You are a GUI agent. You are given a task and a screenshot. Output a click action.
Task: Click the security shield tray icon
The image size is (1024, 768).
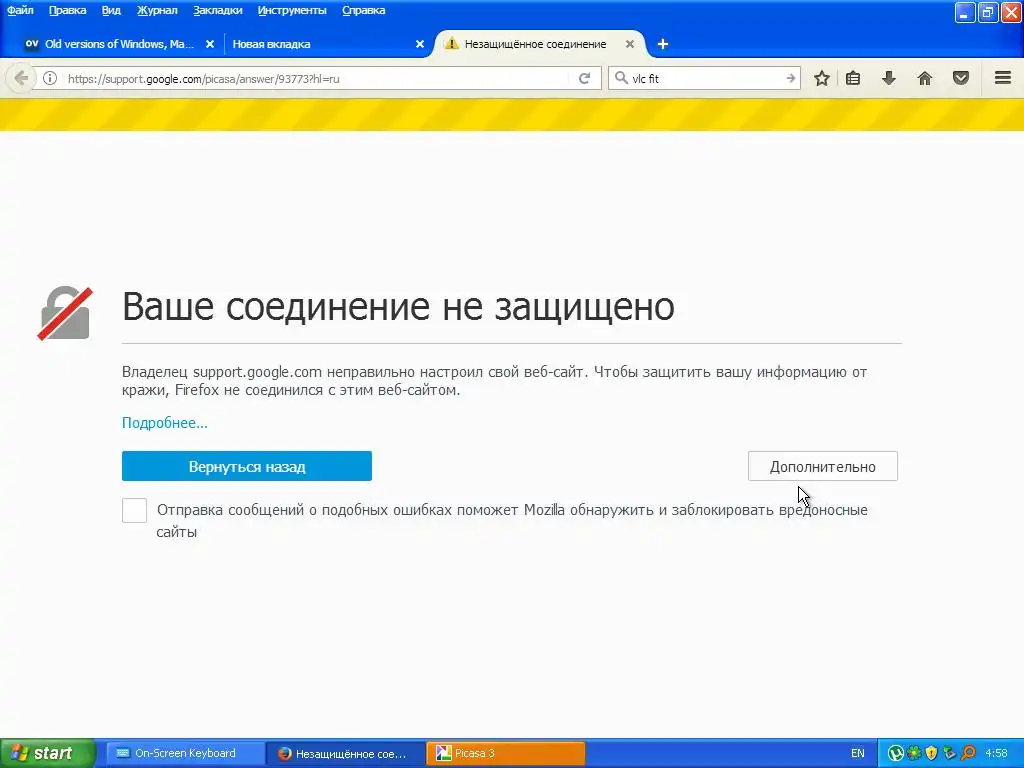point(932,753)
